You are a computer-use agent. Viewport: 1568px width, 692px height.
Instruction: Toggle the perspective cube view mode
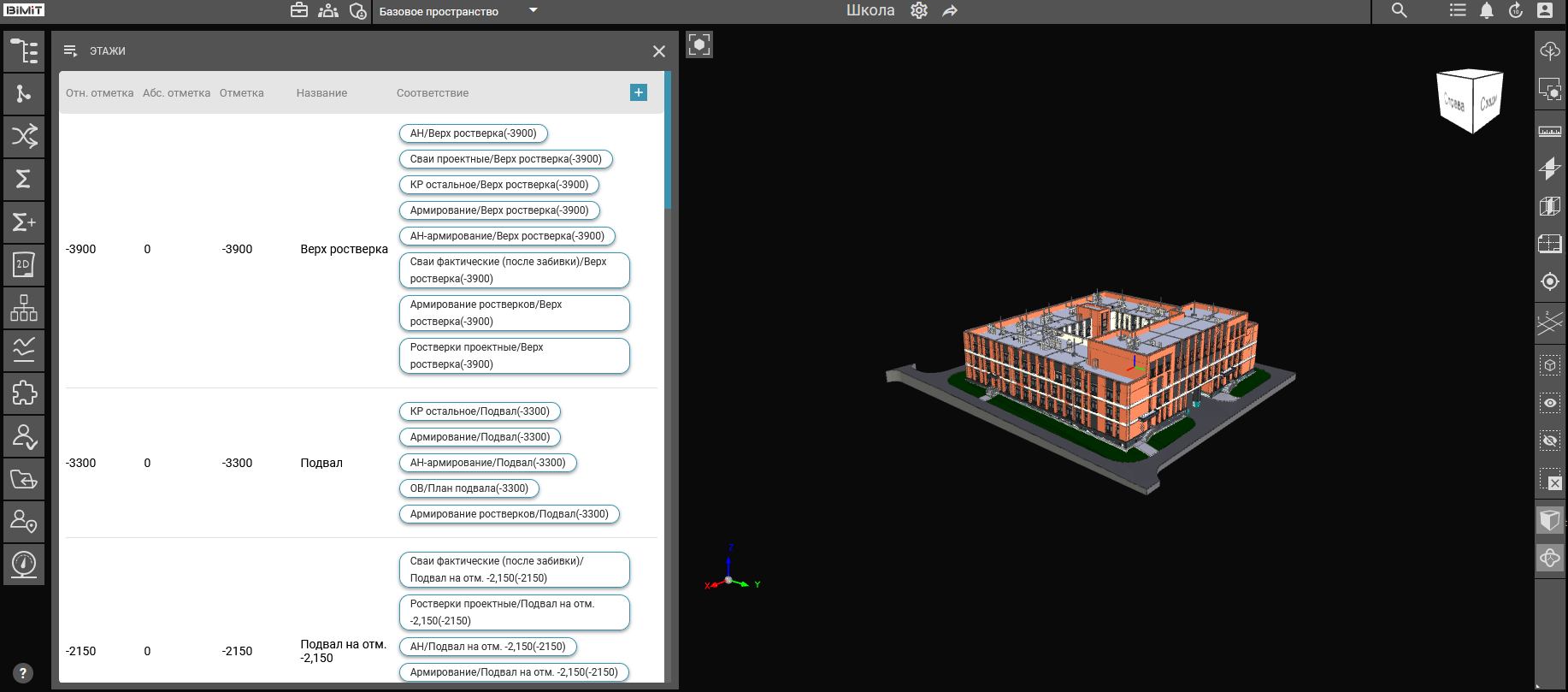click(1549, 519)
